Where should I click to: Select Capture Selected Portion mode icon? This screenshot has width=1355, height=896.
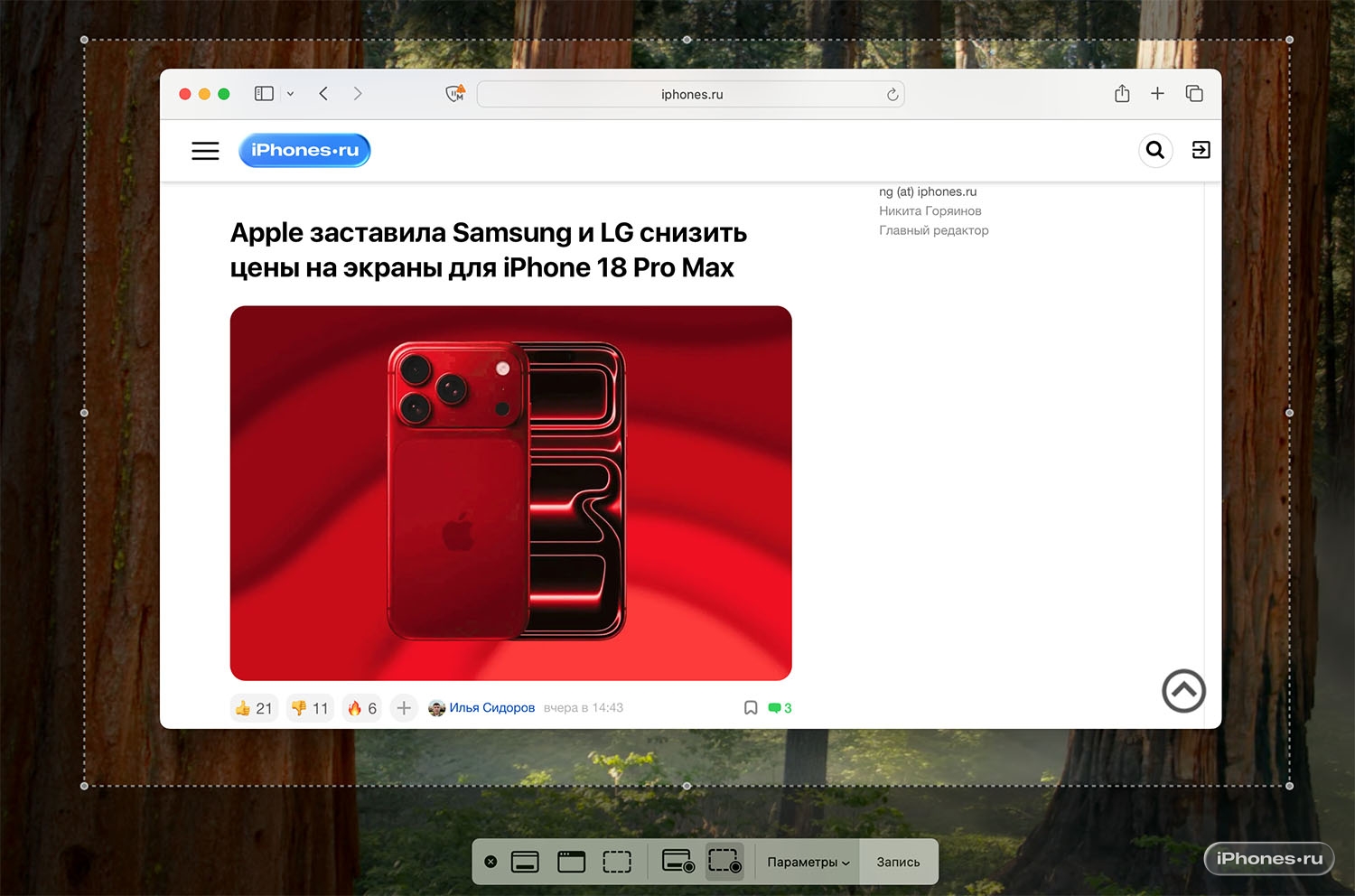pyautogui.click(x=617, y=862)
